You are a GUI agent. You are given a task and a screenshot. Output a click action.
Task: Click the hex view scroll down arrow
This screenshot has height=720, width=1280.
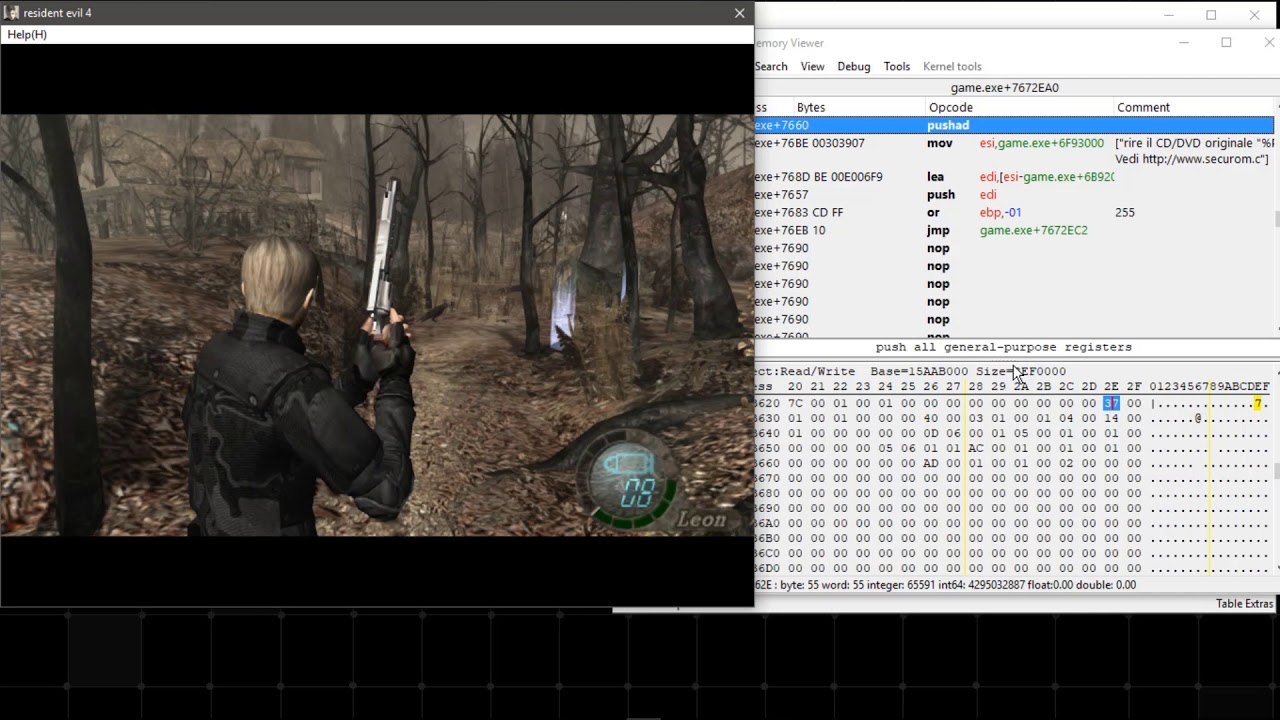pos(1276,568)
